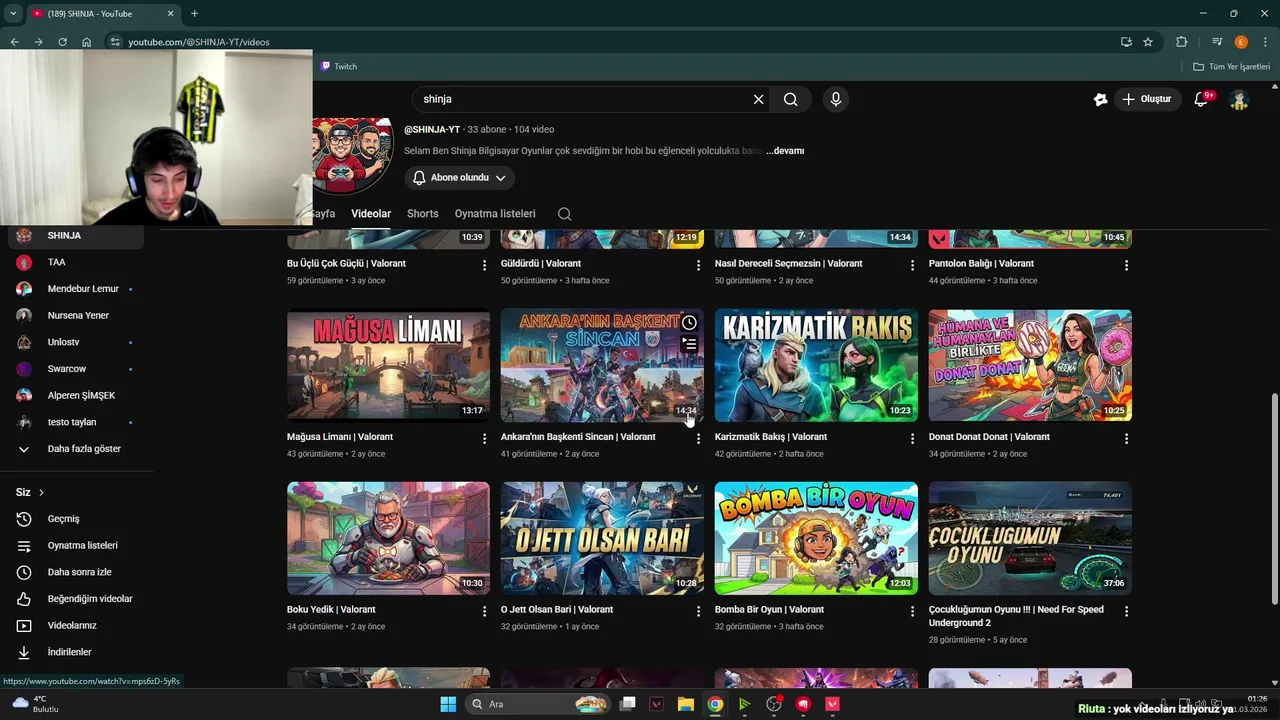The height and width of the screenshot is (720, 1280).
Task: Open the Donat Donat video thumbnail
Action: point(1030,365)
